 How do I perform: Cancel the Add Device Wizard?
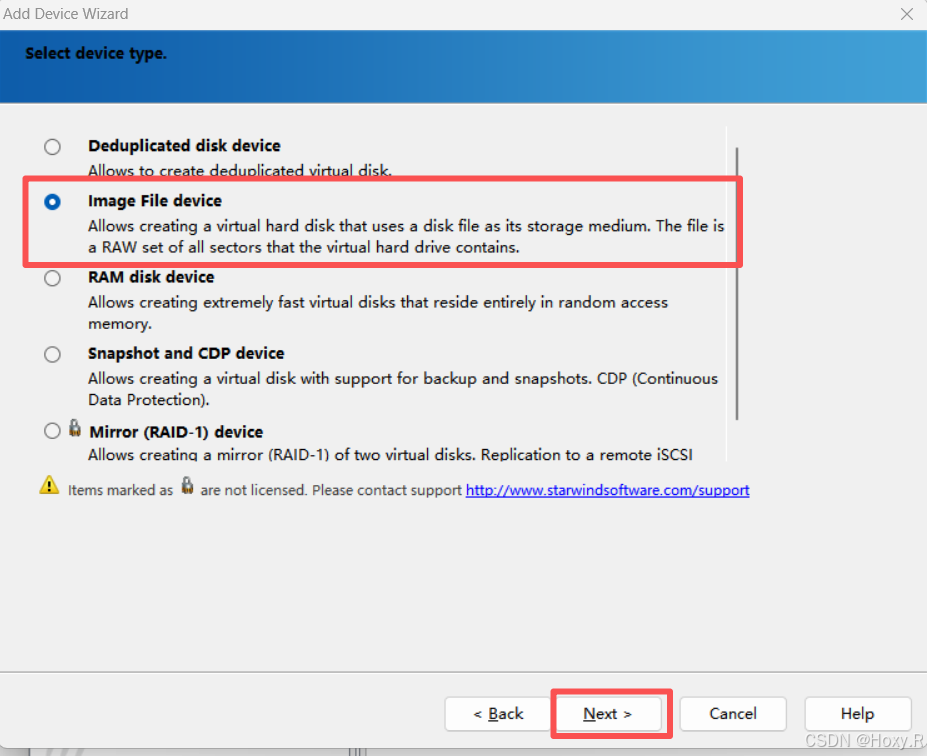(x=733, y=714)
